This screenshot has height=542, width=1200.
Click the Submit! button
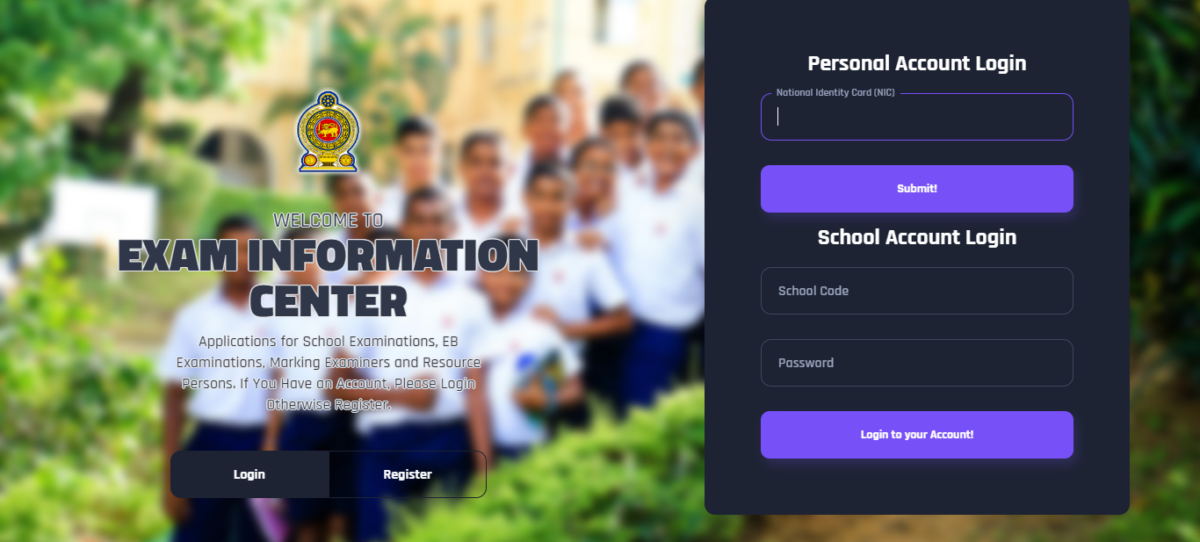point(917,189)
